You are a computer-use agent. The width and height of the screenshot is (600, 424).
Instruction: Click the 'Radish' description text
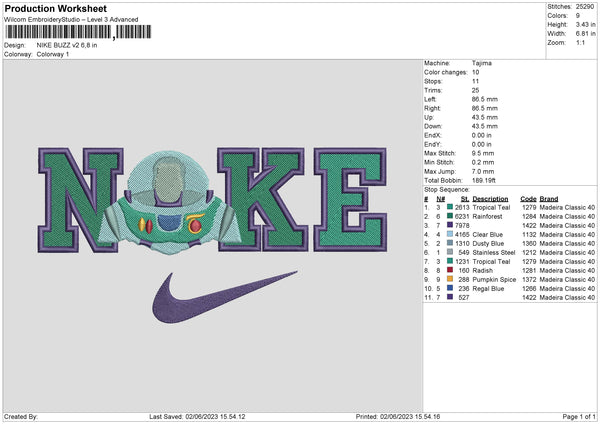click(x=483, y=270)
